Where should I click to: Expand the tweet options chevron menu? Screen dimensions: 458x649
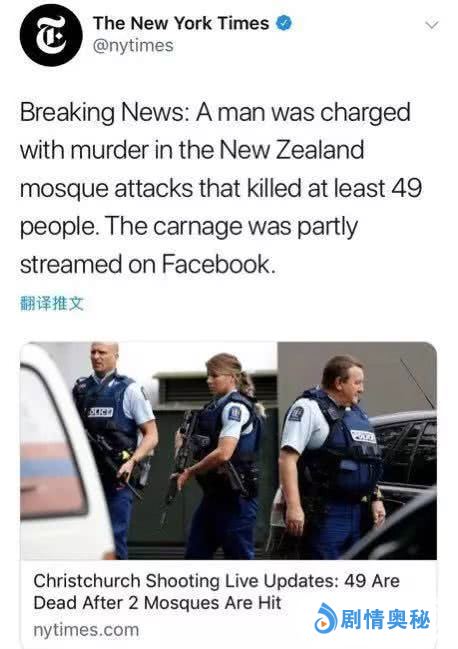tap(432, 25)
